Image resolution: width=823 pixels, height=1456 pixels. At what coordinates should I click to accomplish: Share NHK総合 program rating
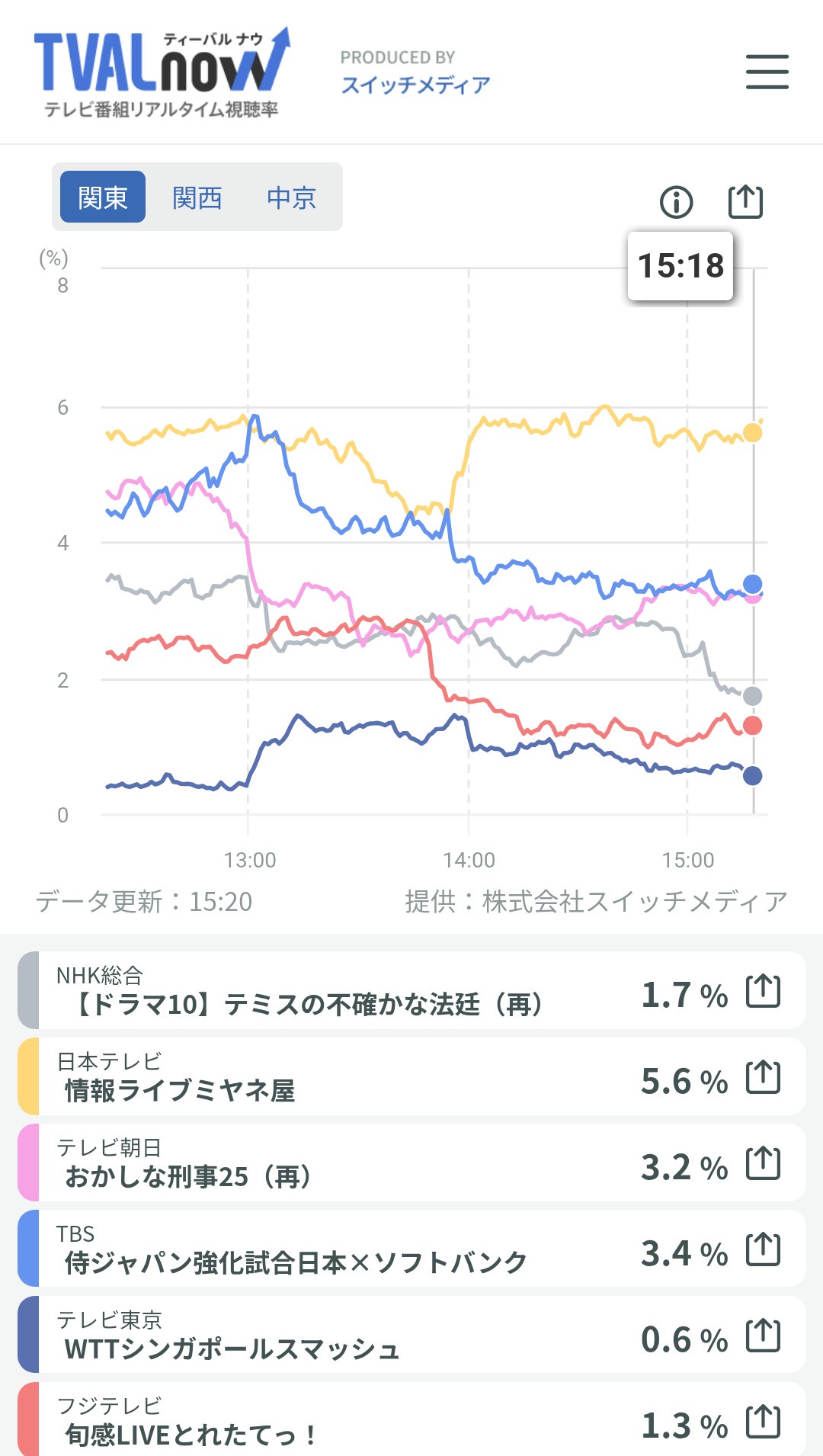pyautogui.click(x=763, y=991)
